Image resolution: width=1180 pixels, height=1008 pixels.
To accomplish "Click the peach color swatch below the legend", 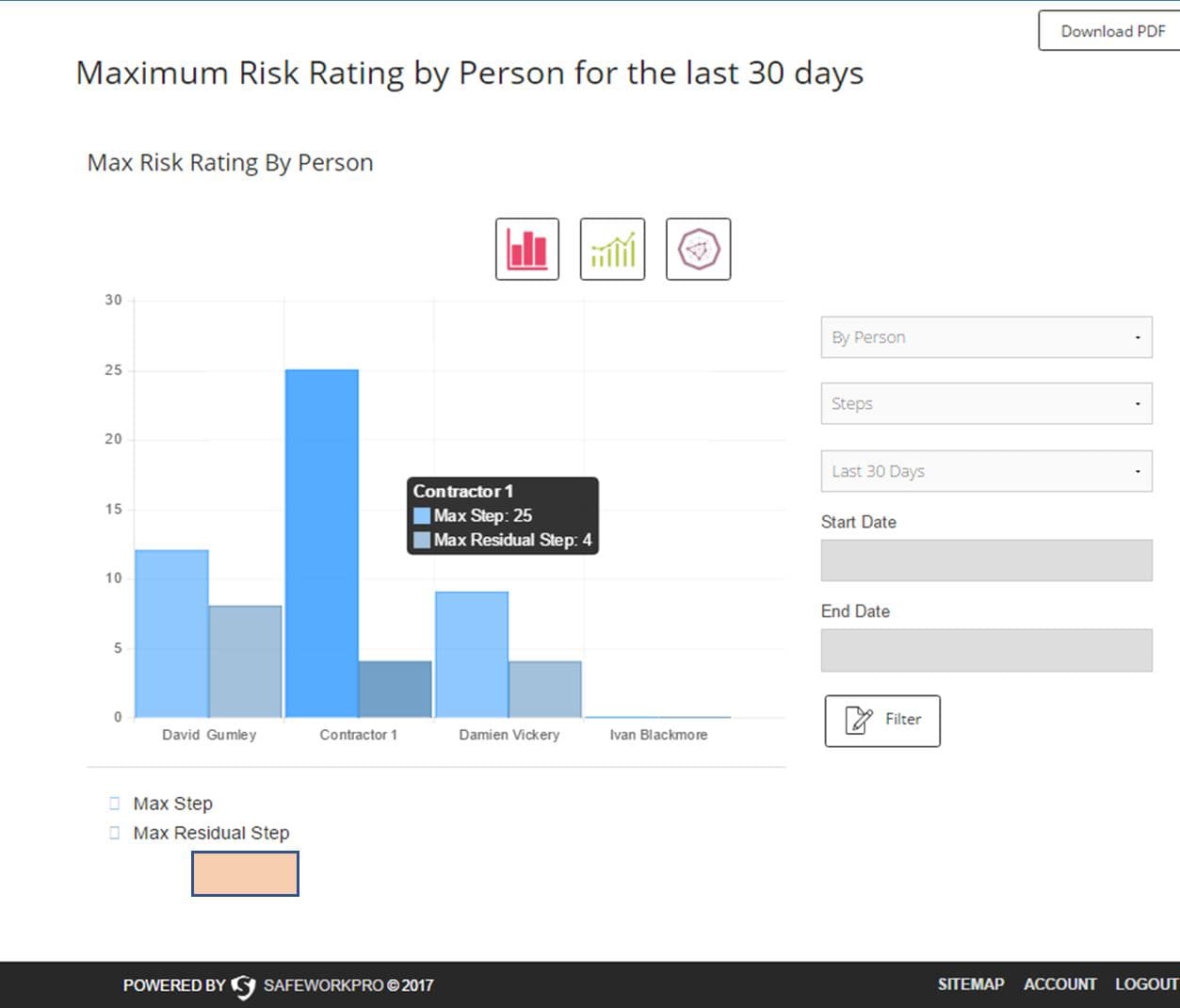I will click(x=245, y=874).
